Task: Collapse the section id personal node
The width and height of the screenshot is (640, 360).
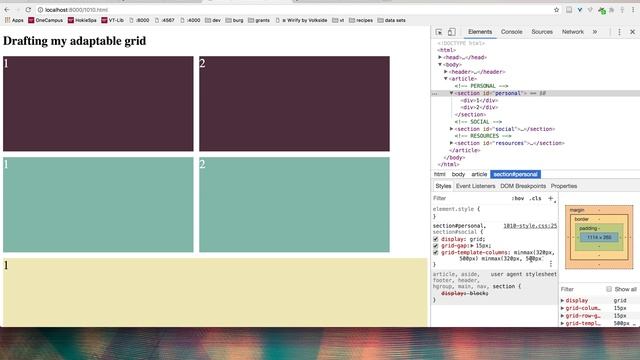Action: click(451, 93)
